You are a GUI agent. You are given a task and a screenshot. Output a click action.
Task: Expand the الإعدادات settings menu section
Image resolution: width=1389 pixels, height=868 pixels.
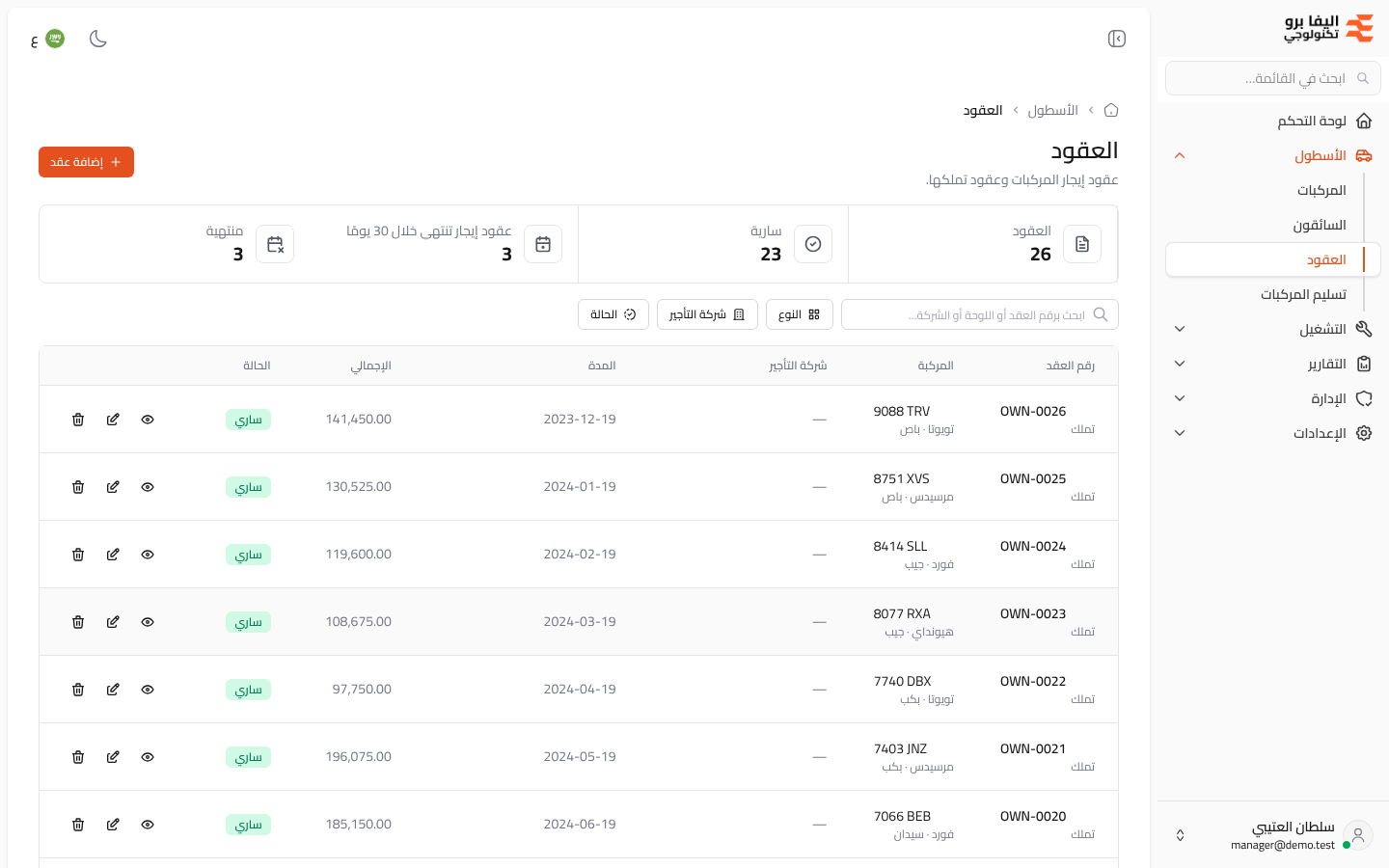pyautogui.click(x=1273, y=433)
